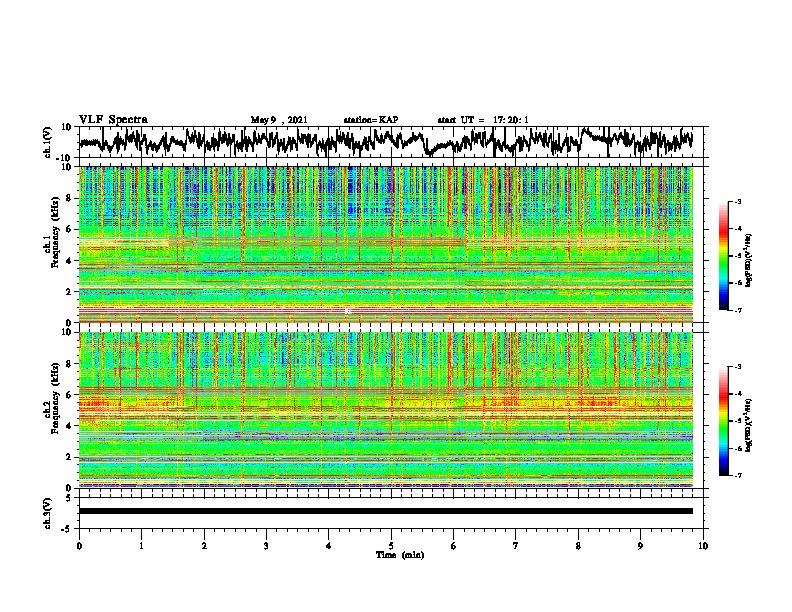Click the -3 label on ch.2 color scale

tap(737, 367)
